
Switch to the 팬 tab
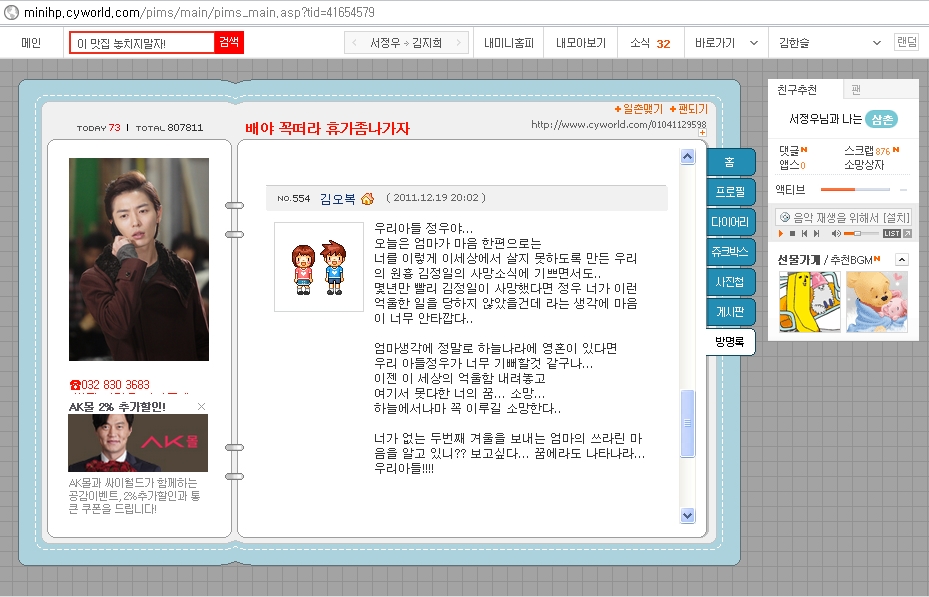[856, 89]
